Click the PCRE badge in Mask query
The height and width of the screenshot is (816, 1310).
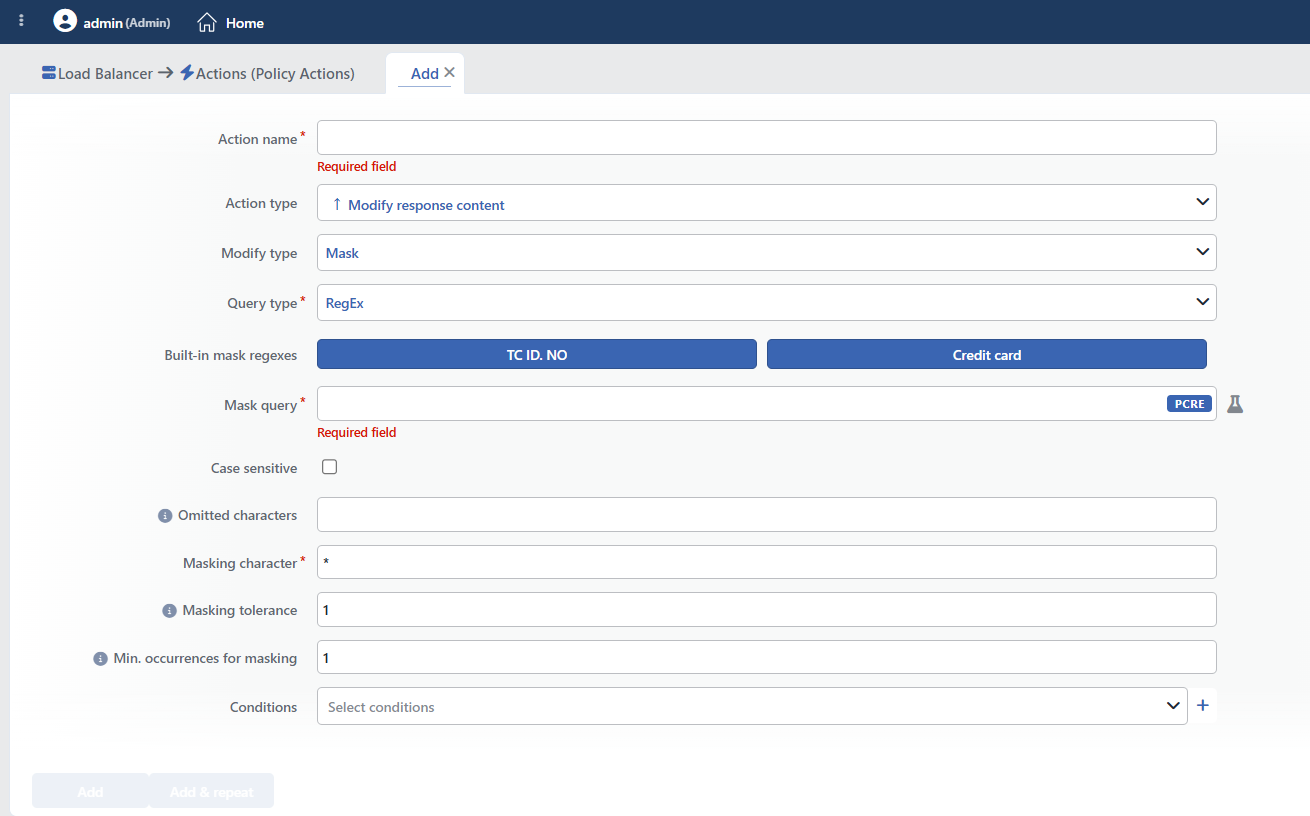(1189, 404)
